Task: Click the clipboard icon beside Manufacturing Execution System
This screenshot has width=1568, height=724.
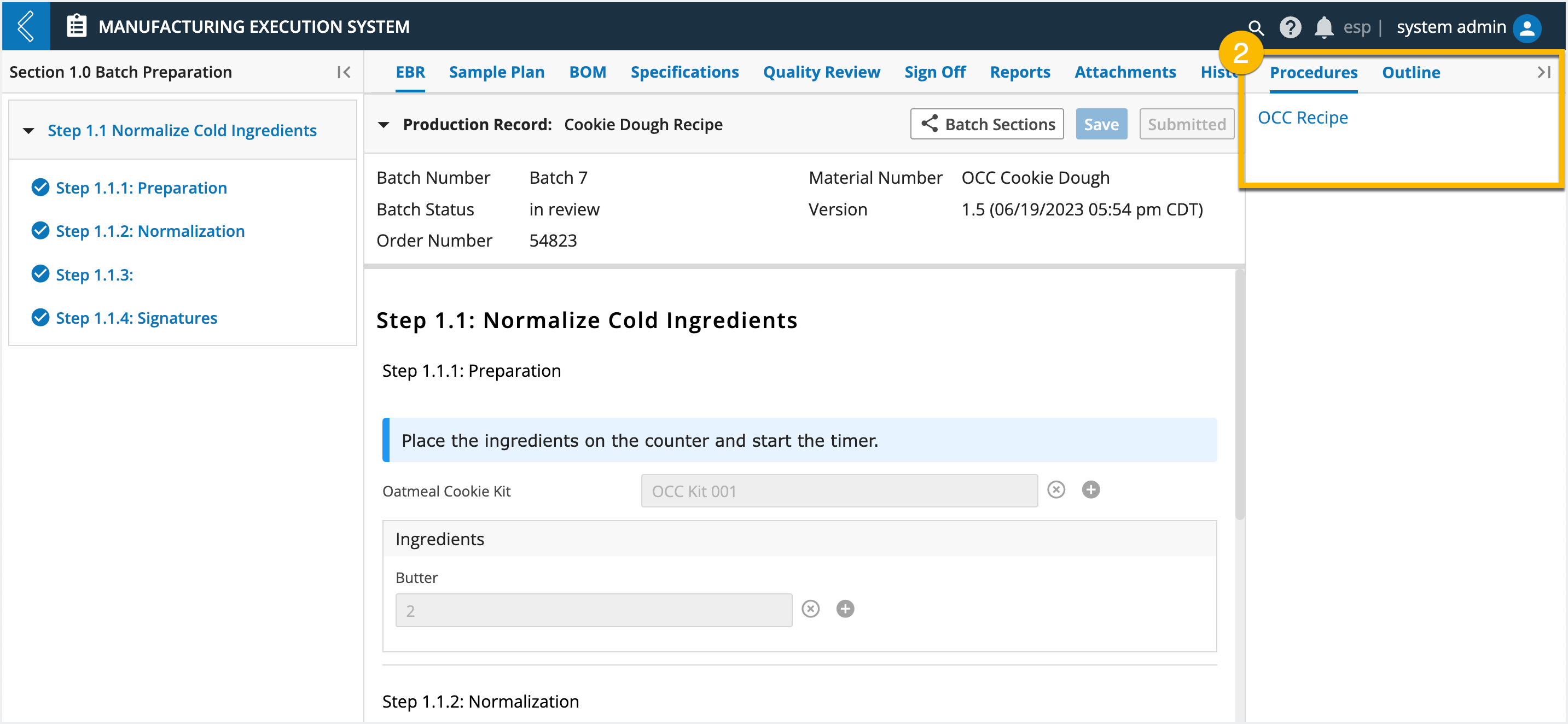Action: (x=77, y=26)
